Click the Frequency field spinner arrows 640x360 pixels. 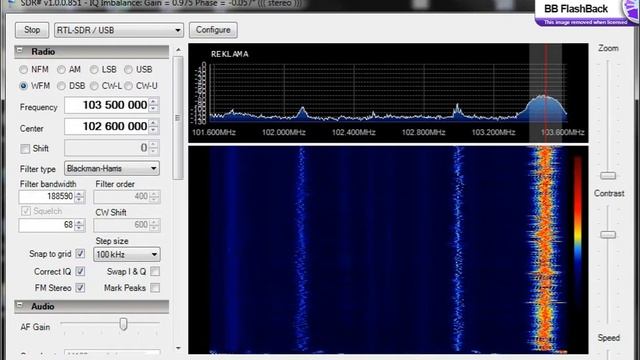tap(154, 105)
